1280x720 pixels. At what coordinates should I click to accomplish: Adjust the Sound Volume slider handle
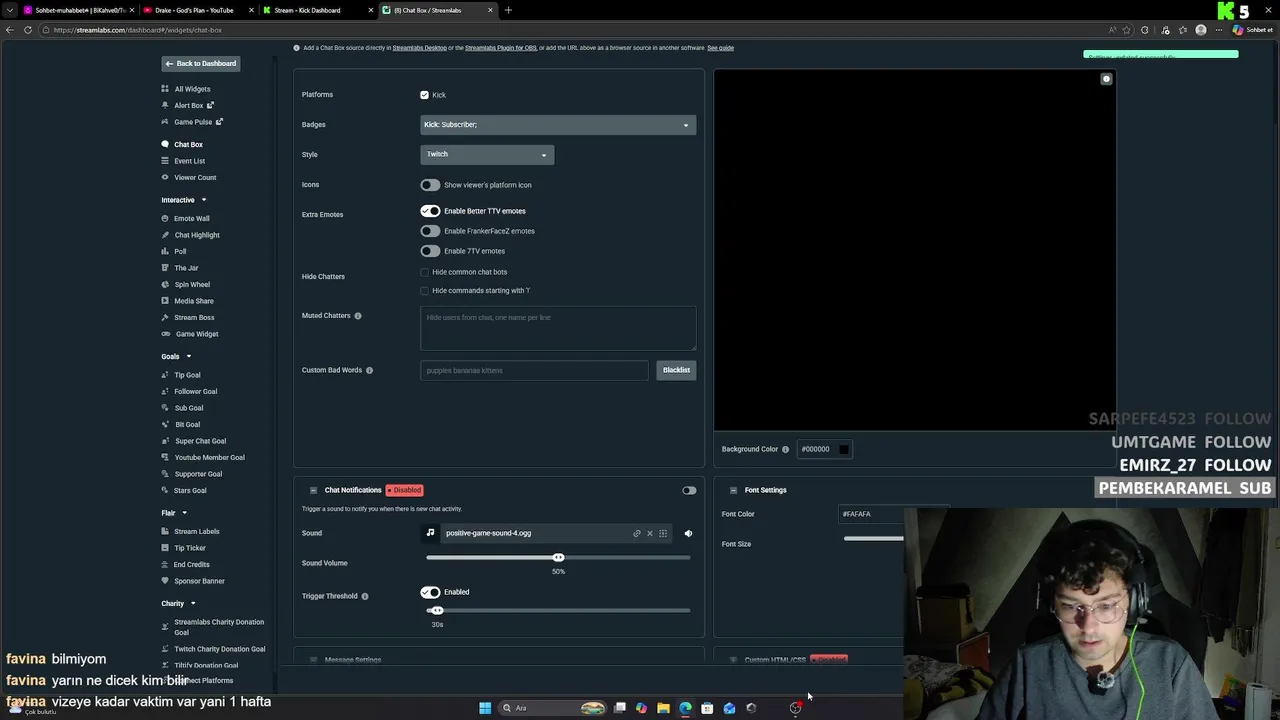[558, 557]
